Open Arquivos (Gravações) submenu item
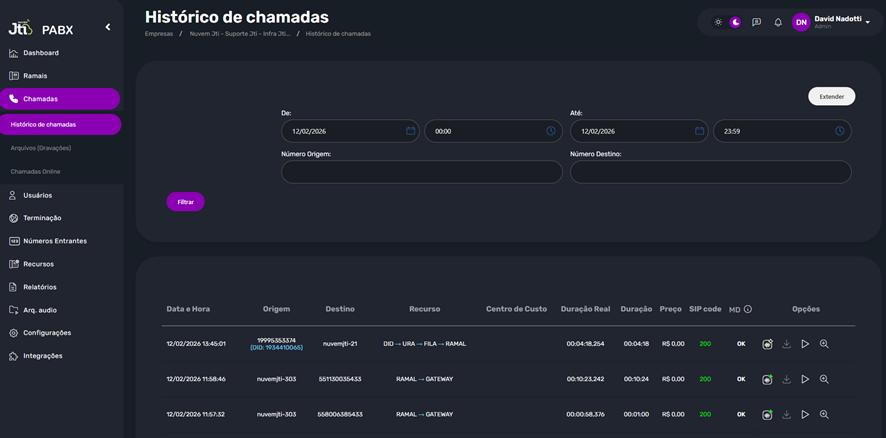The height and width of the screenshot is (438, 886). [x=41, y=148]
